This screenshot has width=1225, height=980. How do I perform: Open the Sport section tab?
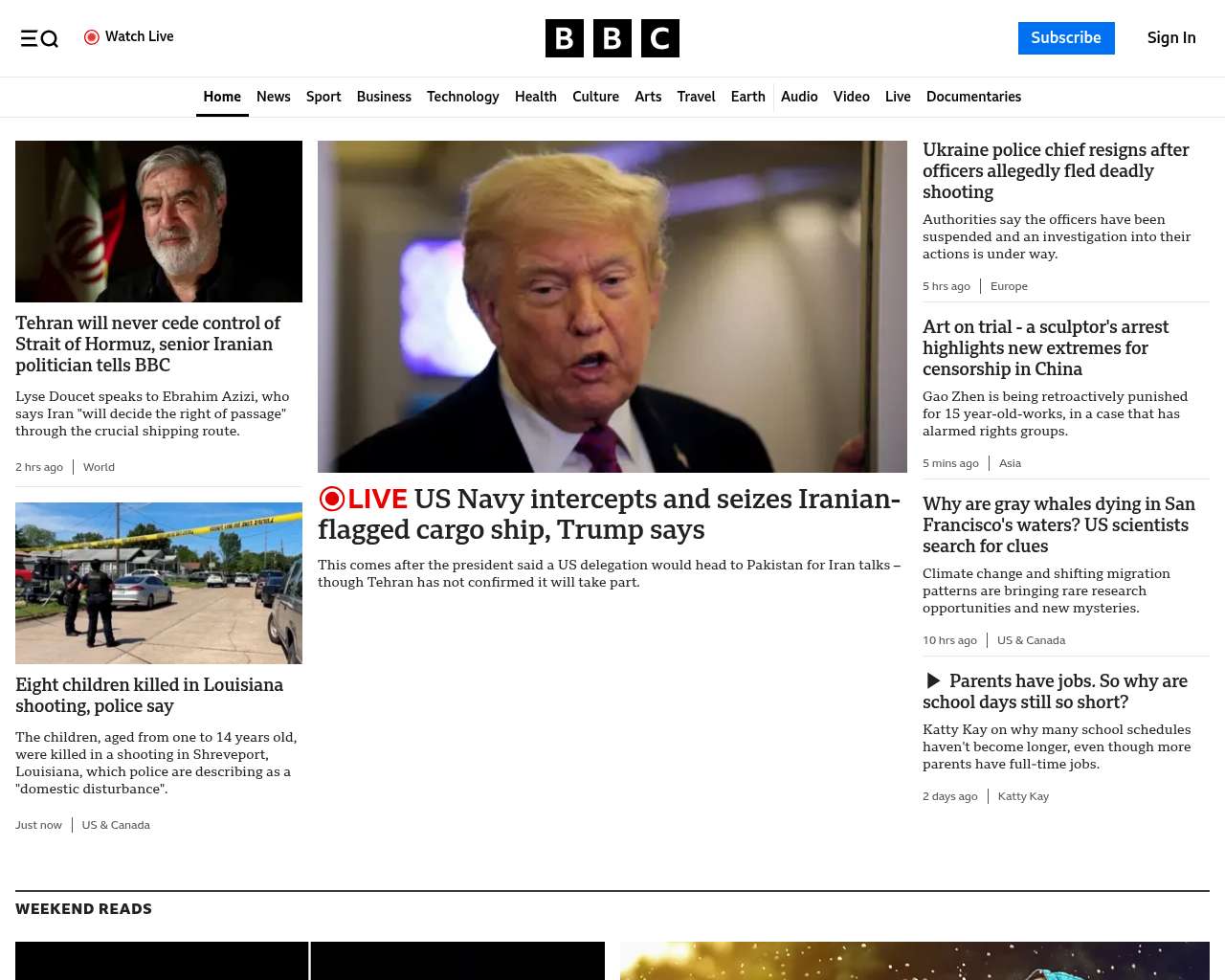coord(323,97)
